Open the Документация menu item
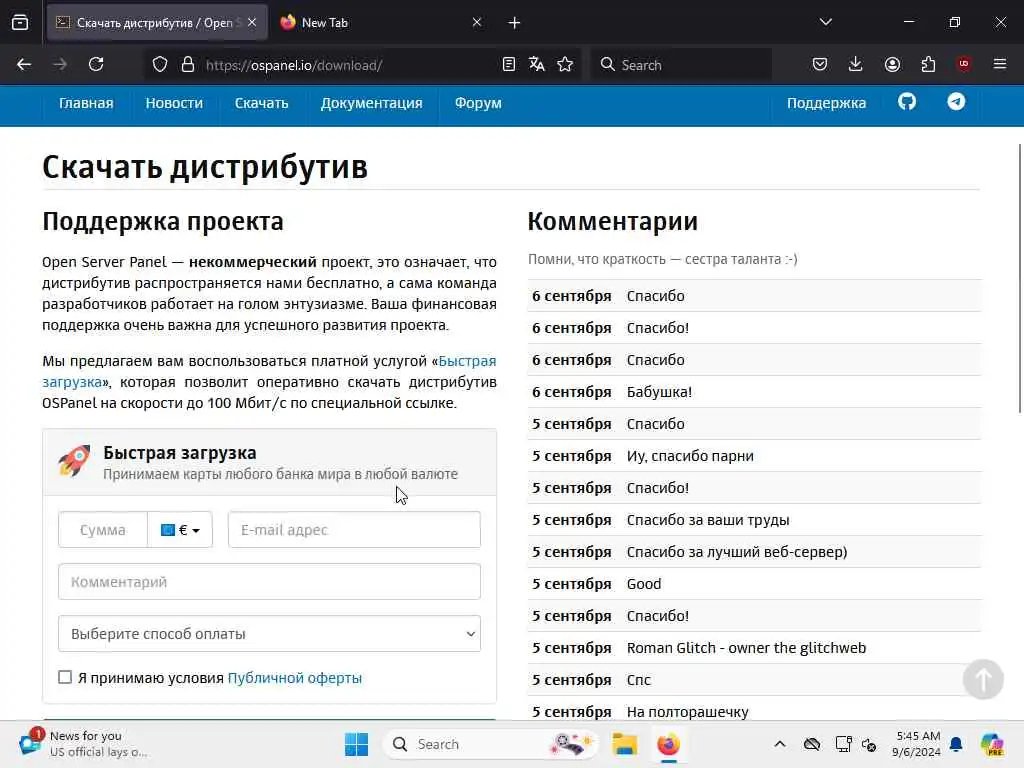The width and height of the screenshot is (1024, 768). (x=371, y=103)
